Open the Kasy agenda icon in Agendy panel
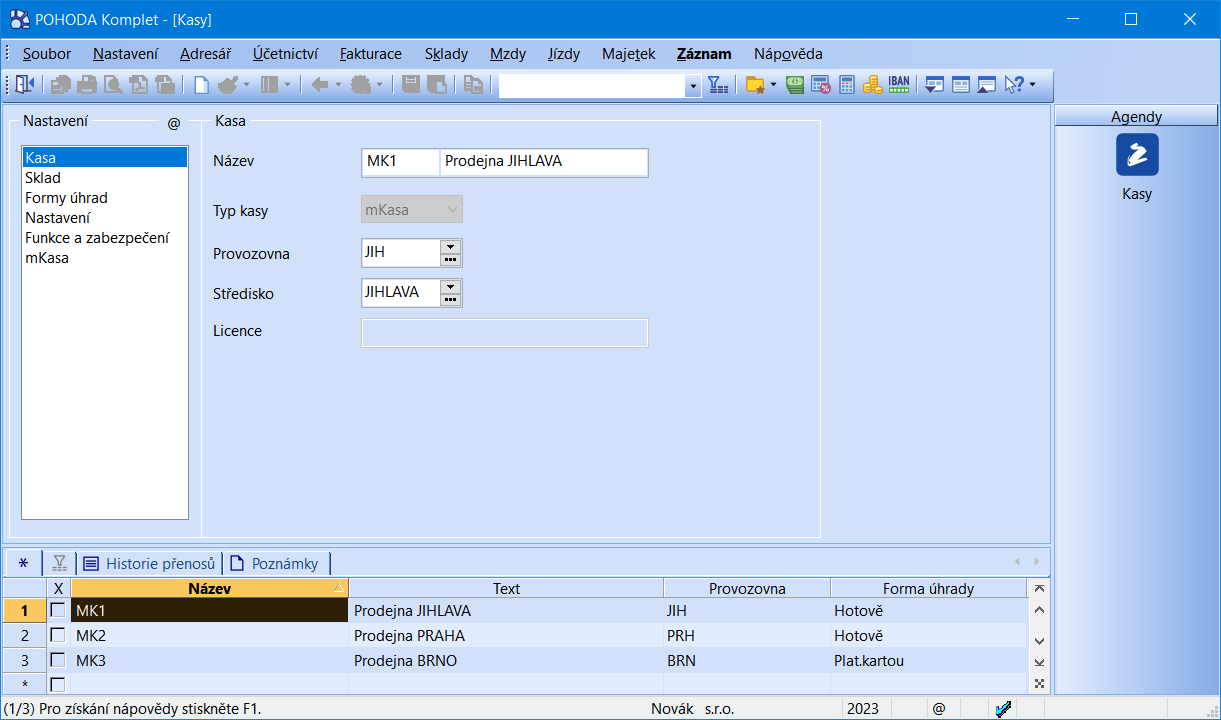The height and width of the screenshot is (720, 1221). (x=1137, y=155)
